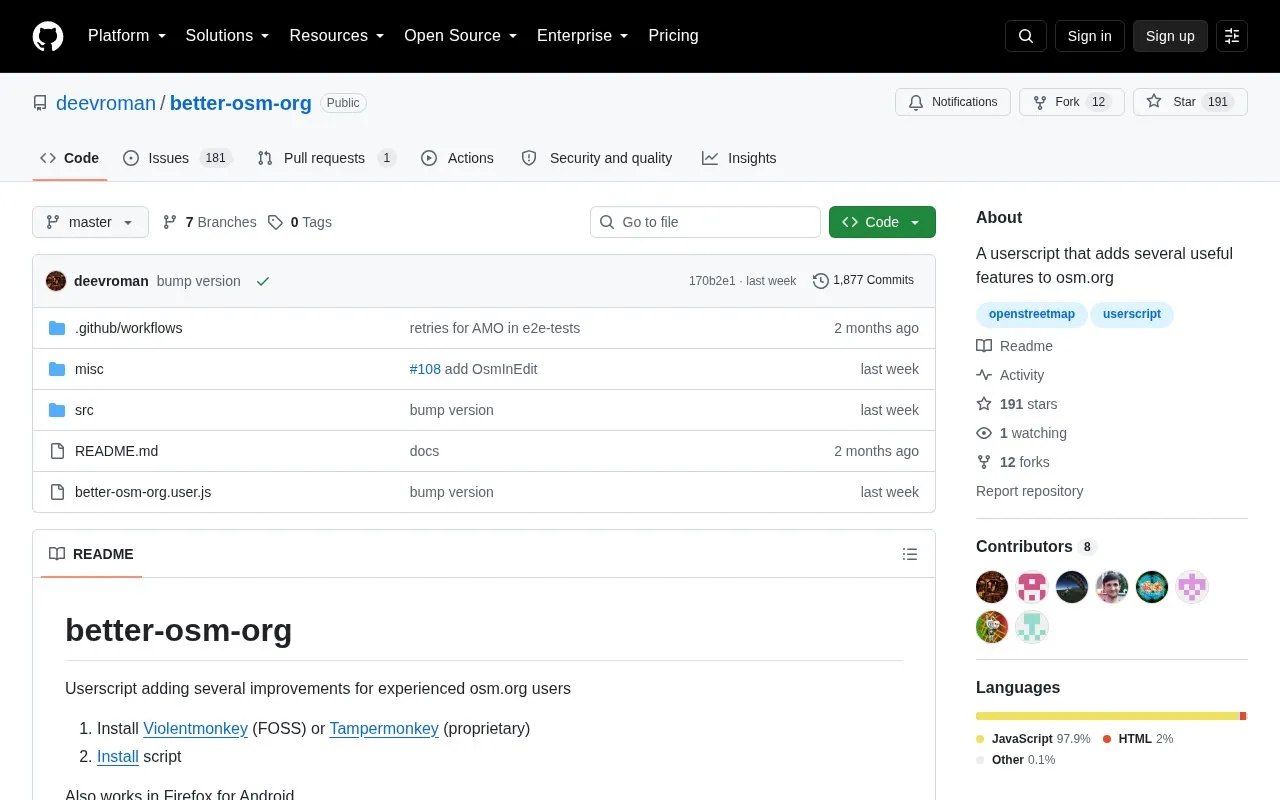The width and height of the screenshot is (1280, 800).
Task: Open the appearance settings icon button
Action: 1232,36
